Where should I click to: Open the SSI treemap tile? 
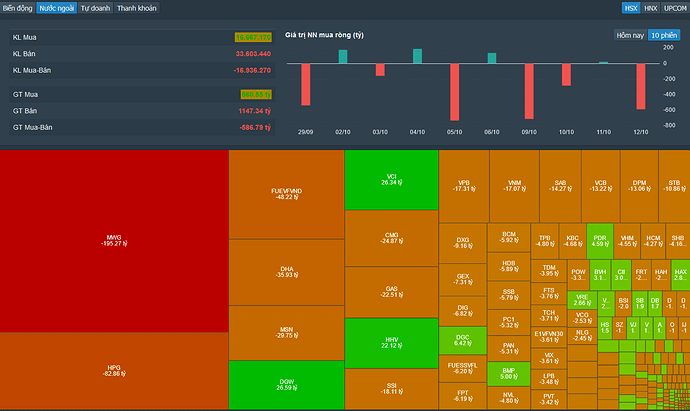coord(392,389)
